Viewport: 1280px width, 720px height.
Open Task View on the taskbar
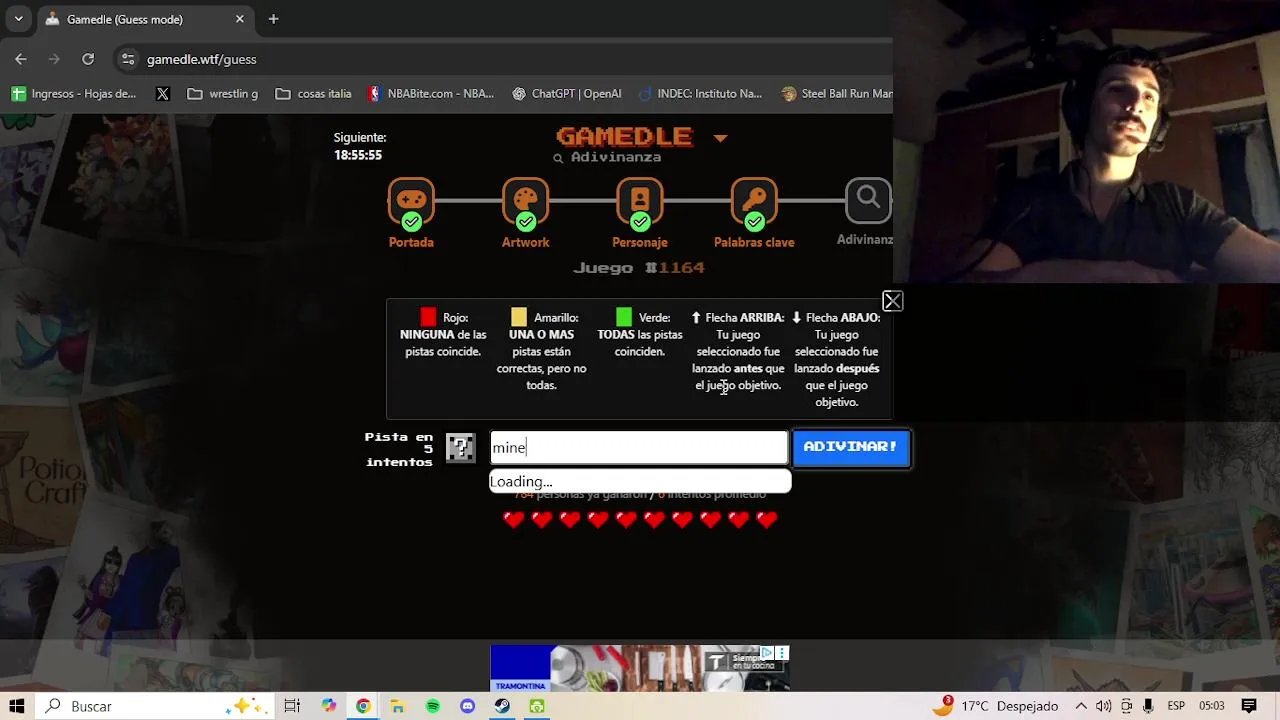[x=292, y=706]
